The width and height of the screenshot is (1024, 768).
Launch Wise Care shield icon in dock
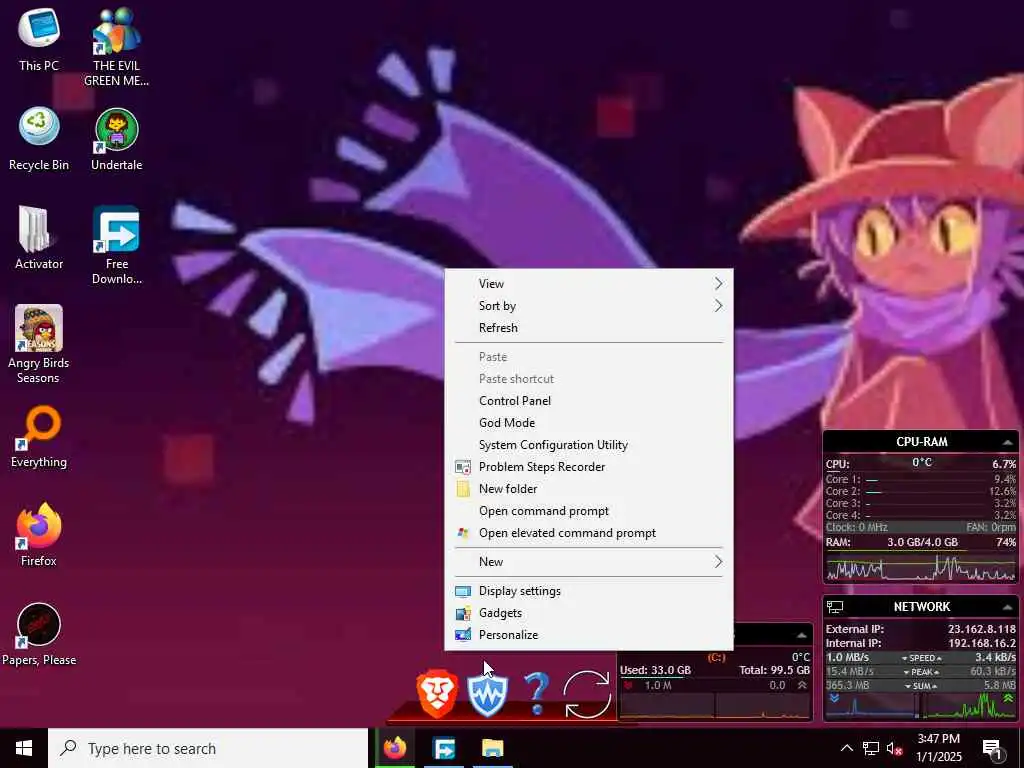point(487,696)
